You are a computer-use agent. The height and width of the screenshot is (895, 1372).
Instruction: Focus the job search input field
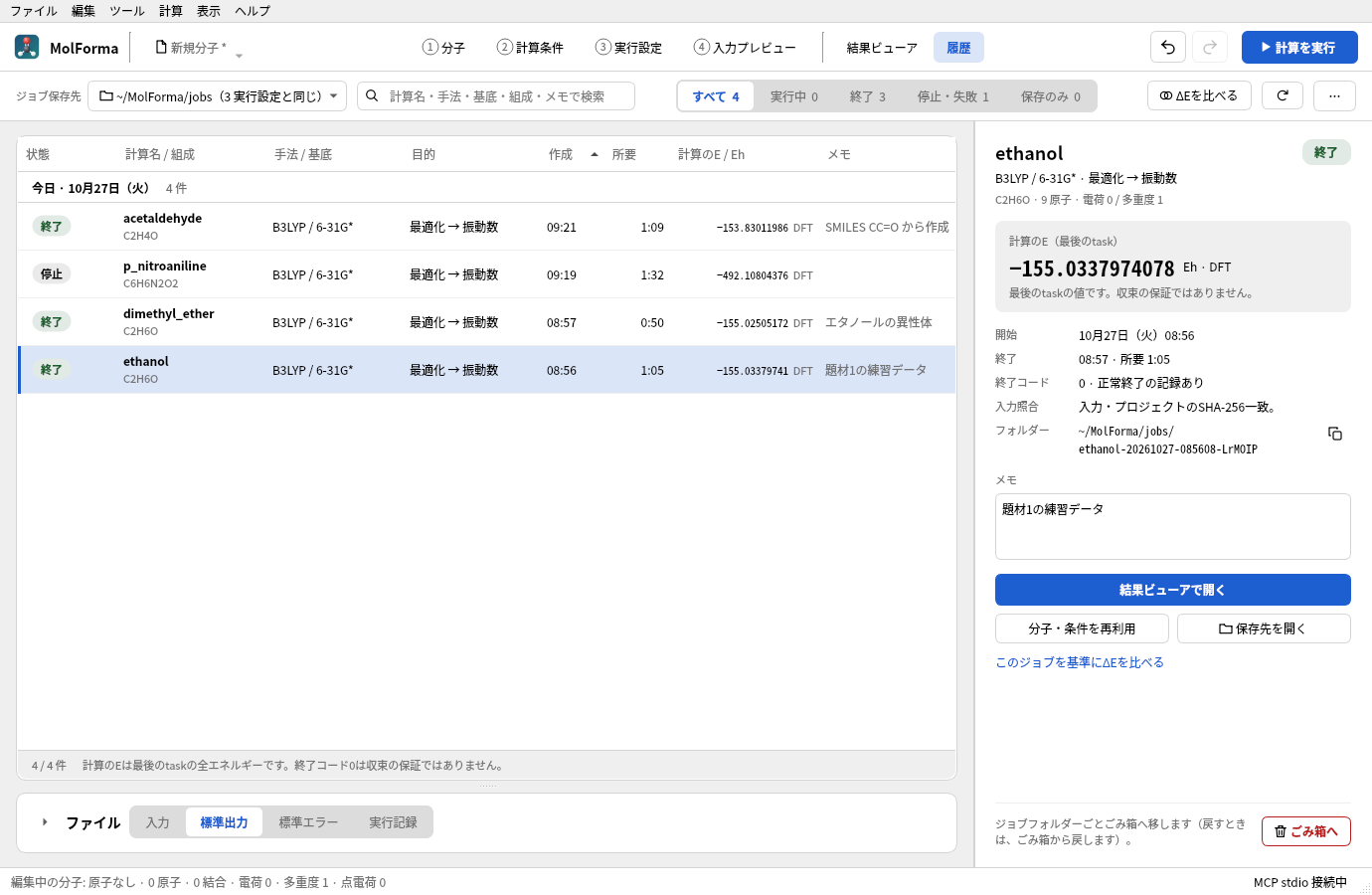click(x=496, y=95)
